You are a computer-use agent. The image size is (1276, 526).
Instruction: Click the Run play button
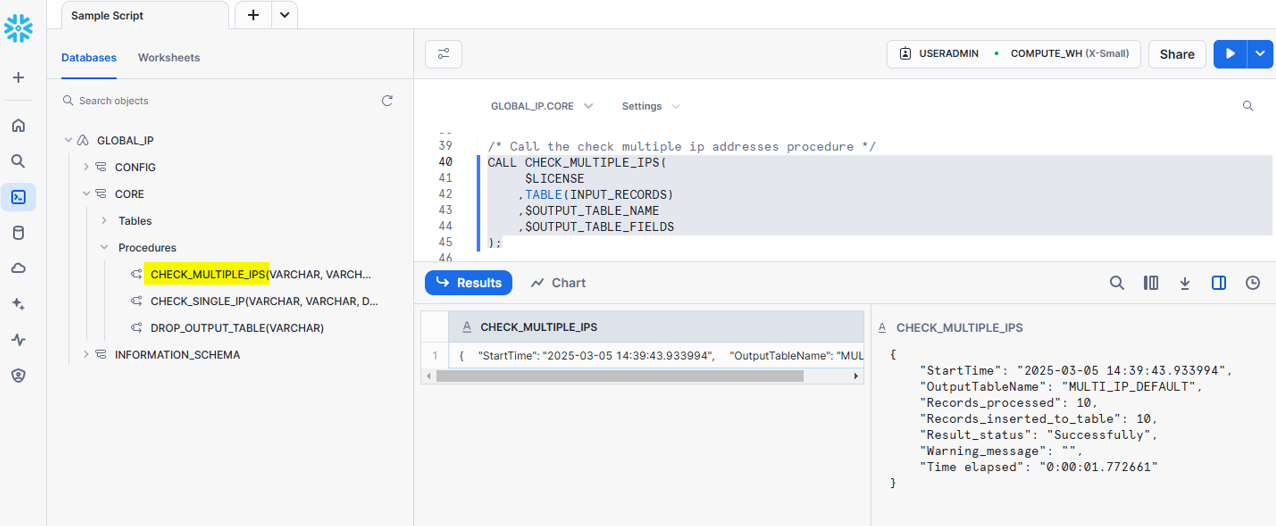coord(1230,54)
